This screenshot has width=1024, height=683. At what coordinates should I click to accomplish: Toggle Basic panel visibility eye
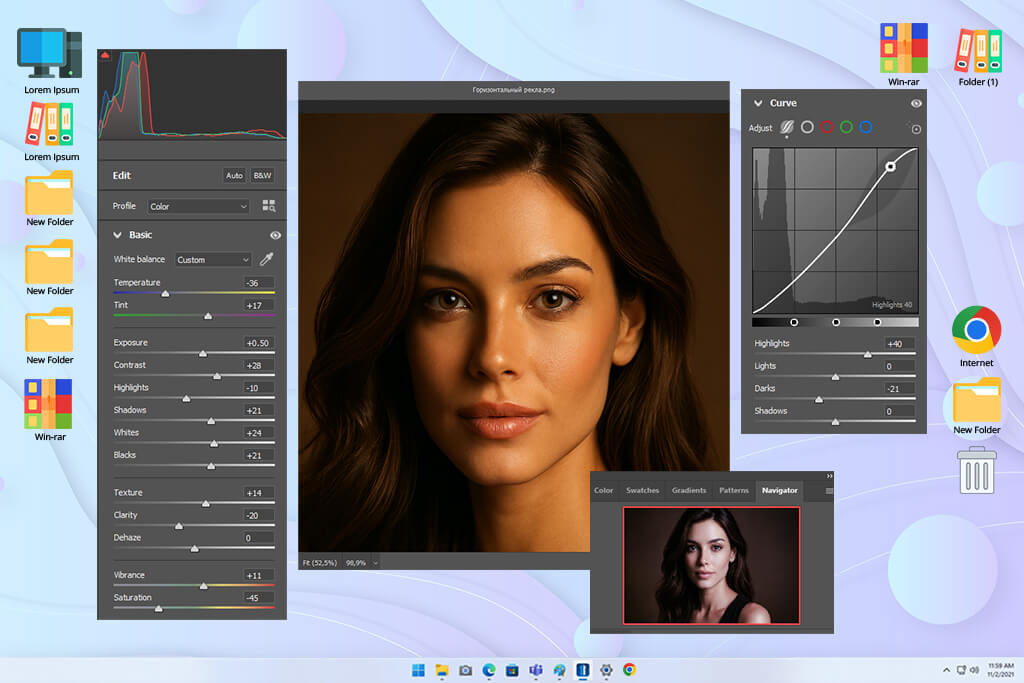tap(276, 235)
